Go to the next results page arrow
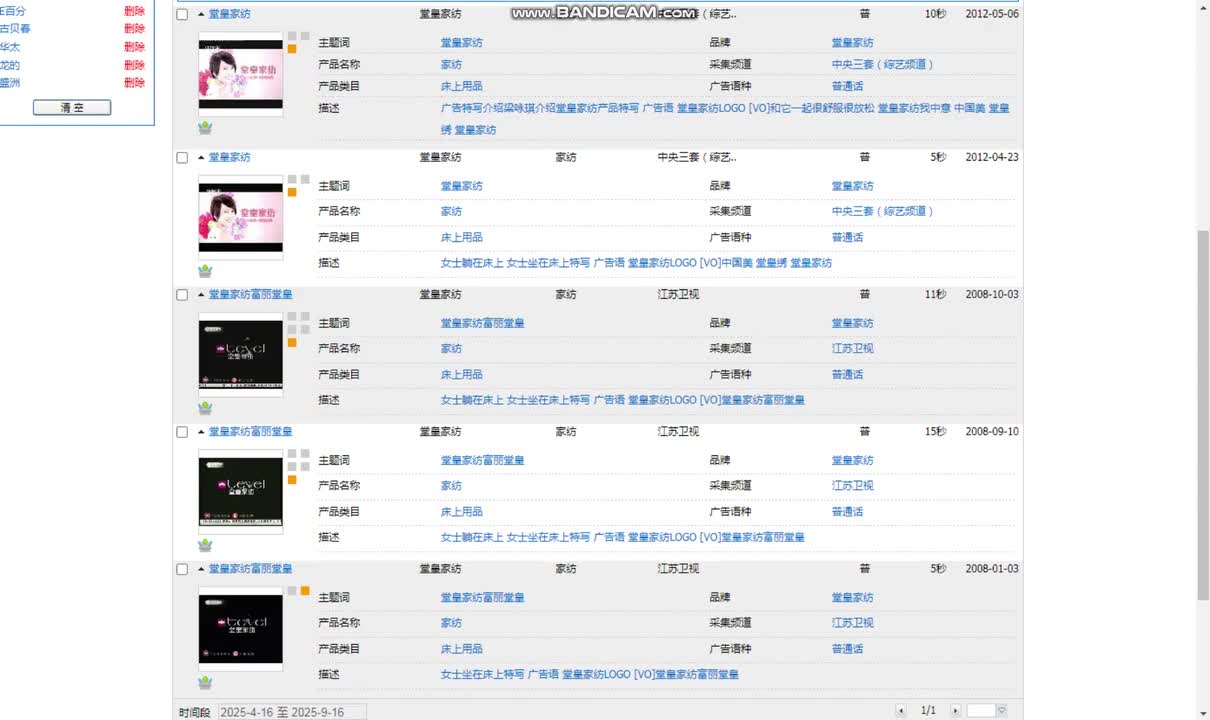Image resolution: width=1210 pixels, height=720 pixels. pyautogui.click(x=956, y=711)
